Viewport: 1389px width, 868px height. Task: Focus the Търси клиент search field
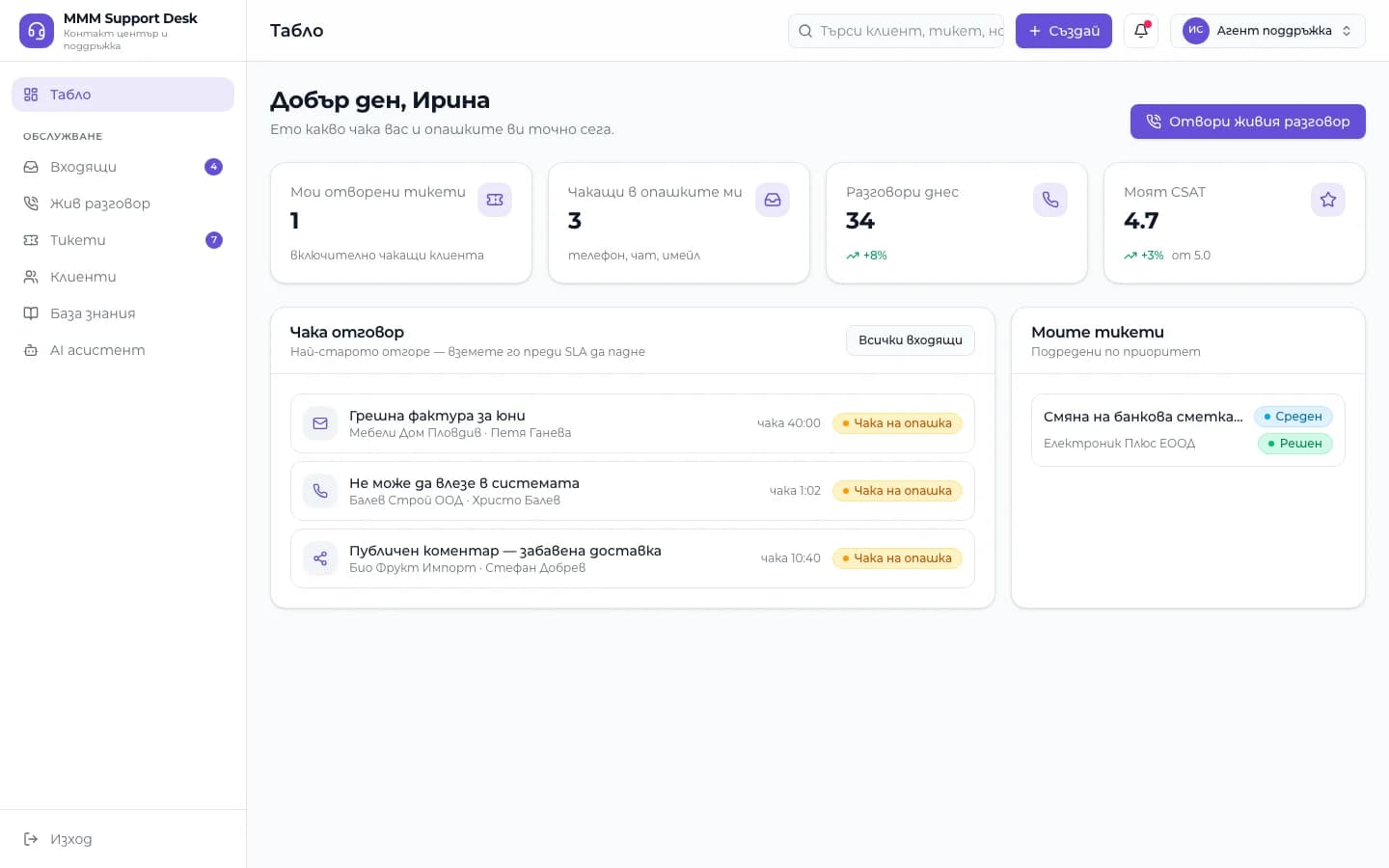(x=896, y=31)
